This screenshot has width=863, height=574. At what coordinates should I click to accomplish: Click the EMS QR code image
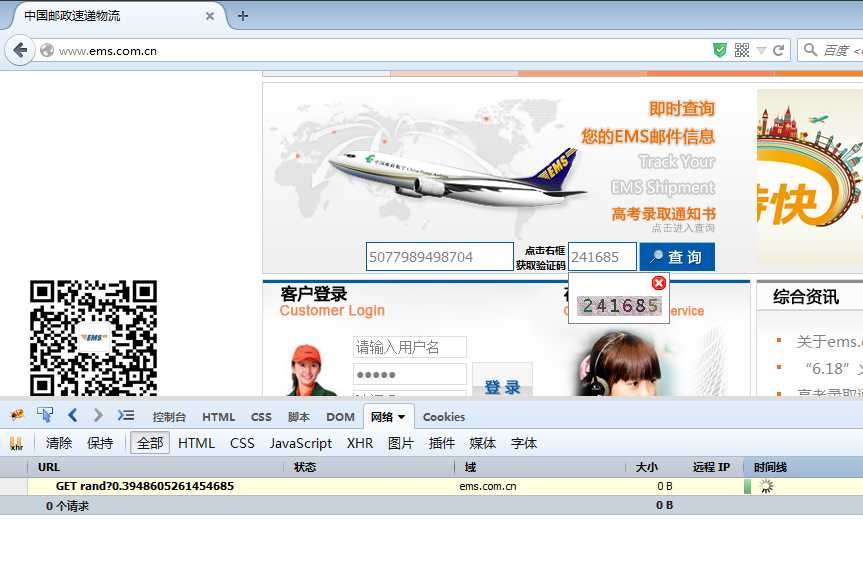[x=93, y=338]
